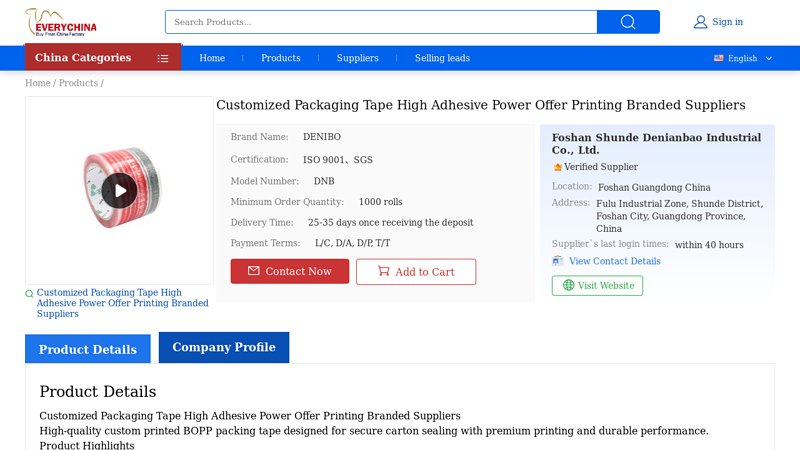Select the L/C, D/A, D/P, T/T payment terms

(353, 243)
